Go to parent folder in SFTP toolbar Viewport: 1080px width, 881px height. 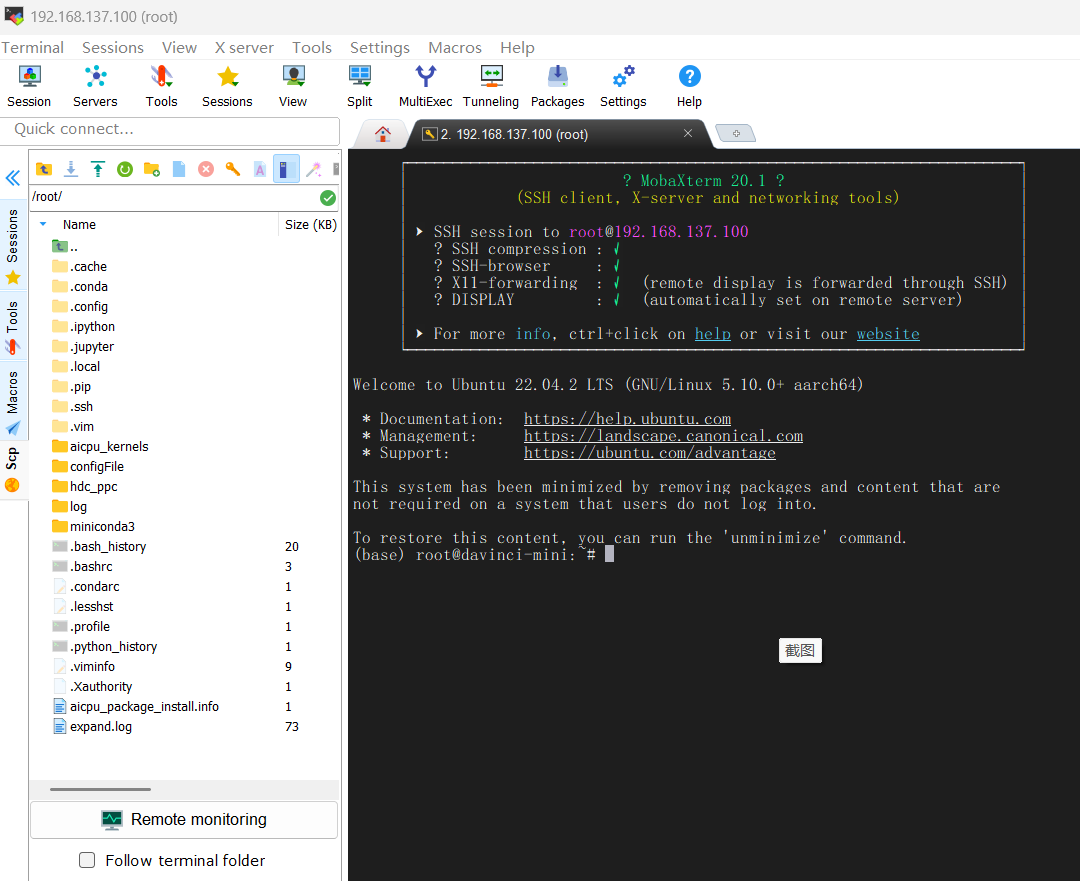(44, 169)
